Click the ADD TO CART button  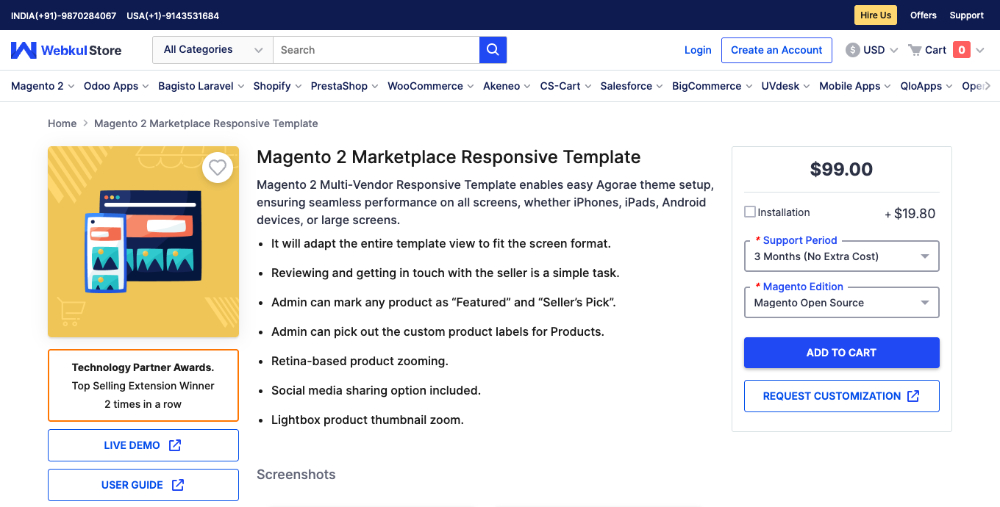(841, 353)
